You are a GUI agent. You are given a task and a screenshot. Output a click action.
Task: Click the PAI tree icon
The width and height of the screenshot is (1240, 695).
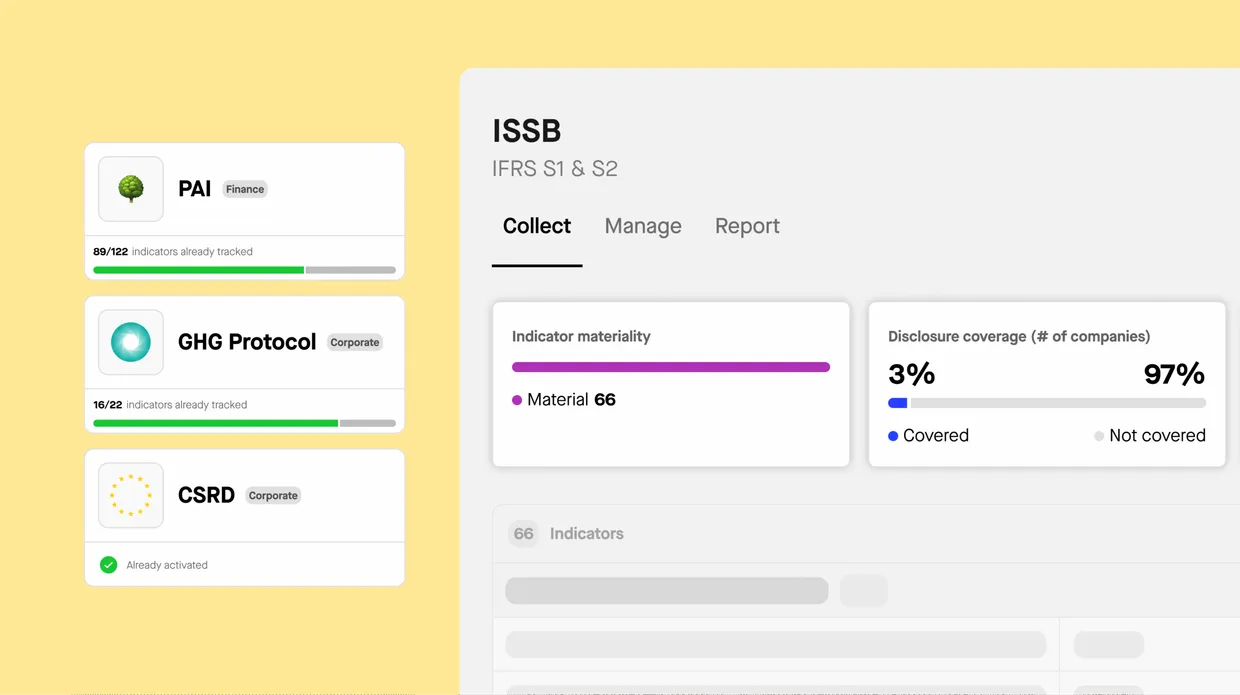coord(131,189)
